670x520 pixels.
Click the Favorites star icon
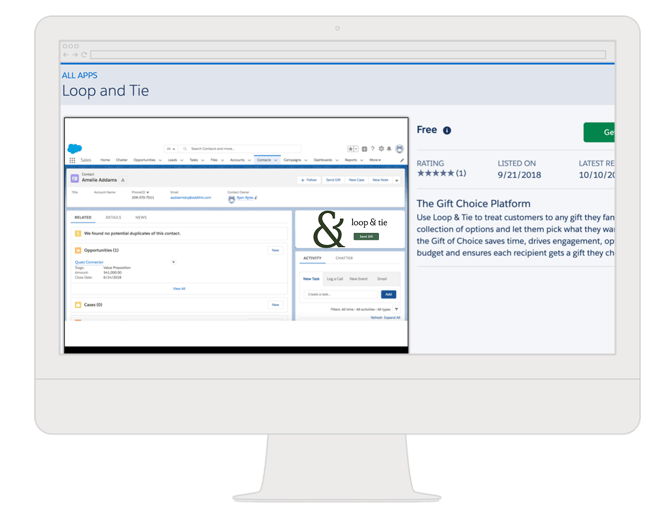[x=350, y=149]
